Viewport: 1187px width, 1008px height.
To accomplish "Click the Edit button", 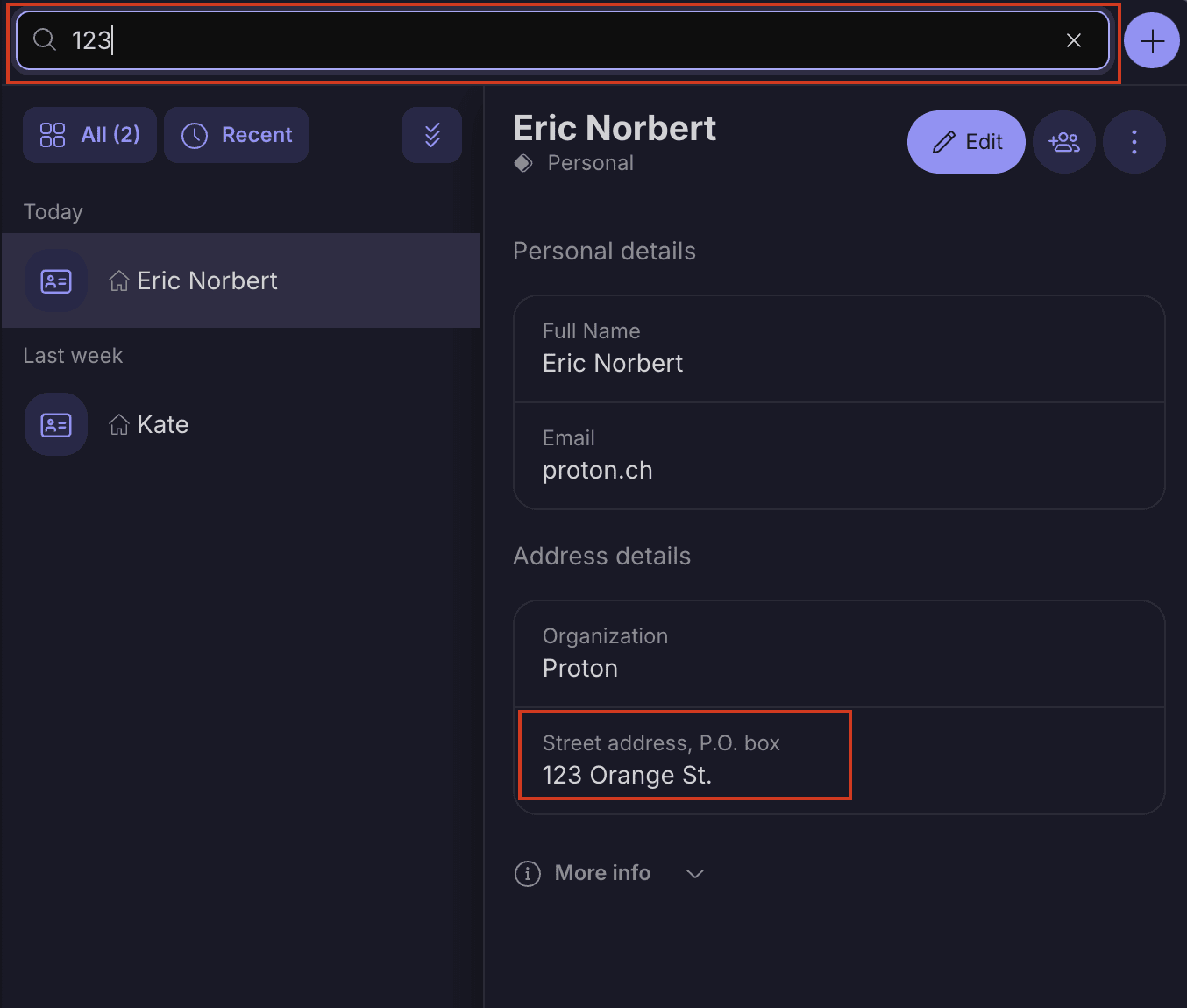I will 966,142.
